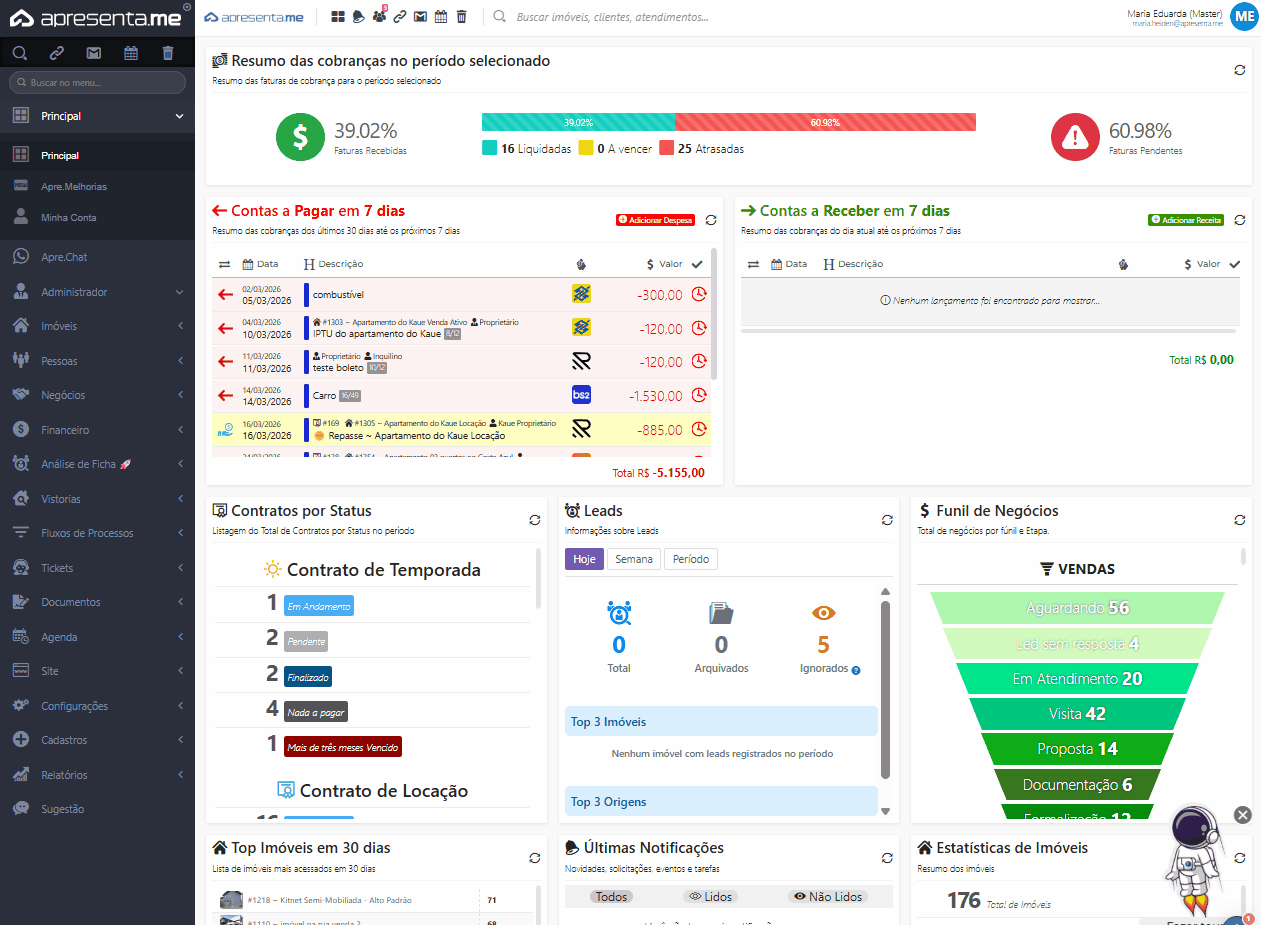Click the Adicionar Receita button

1186,220
